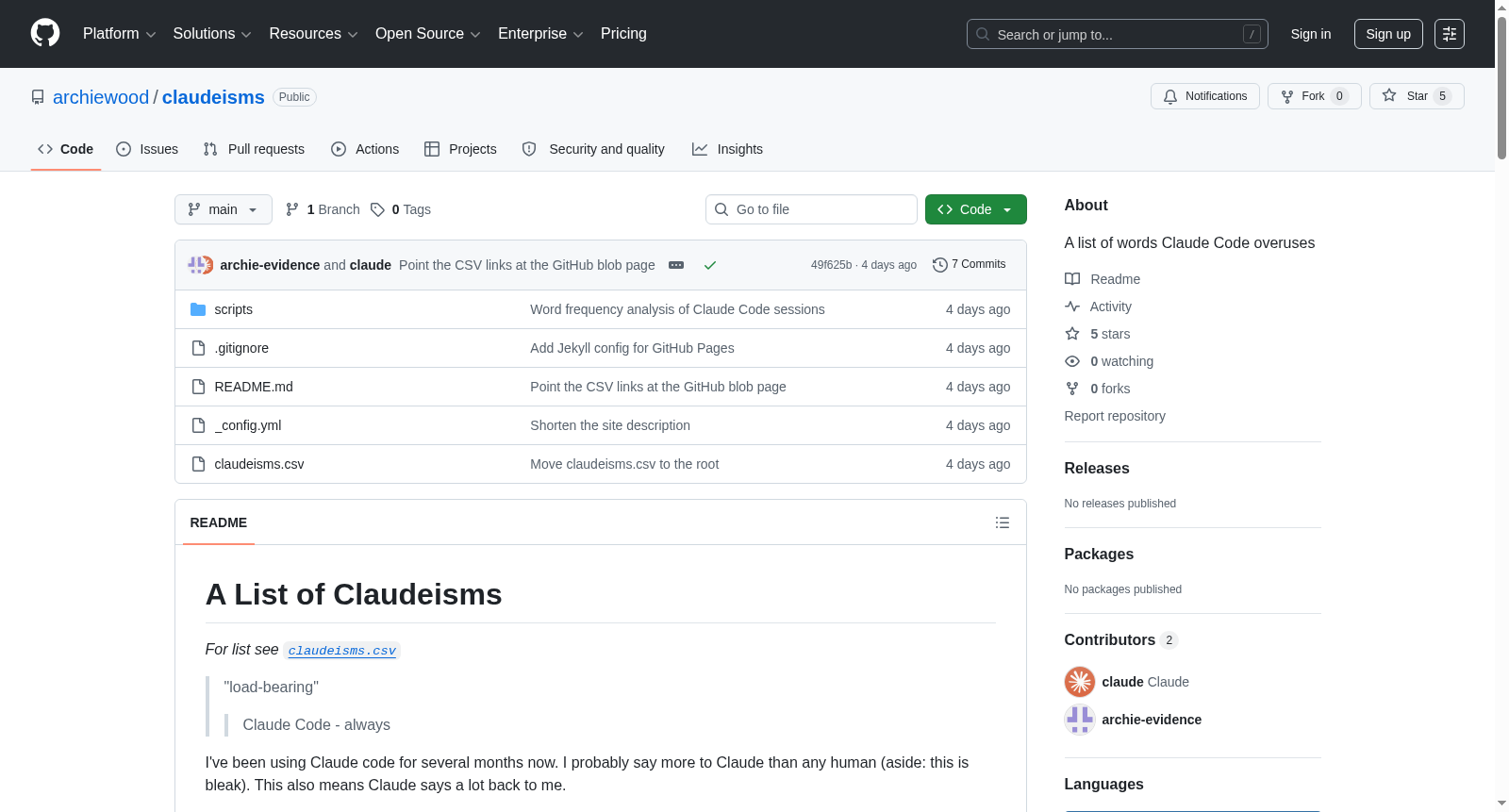The image size is (1509, 812).
Task: Open 'Word frequency analysis' commit message
Action: [677, 309]
